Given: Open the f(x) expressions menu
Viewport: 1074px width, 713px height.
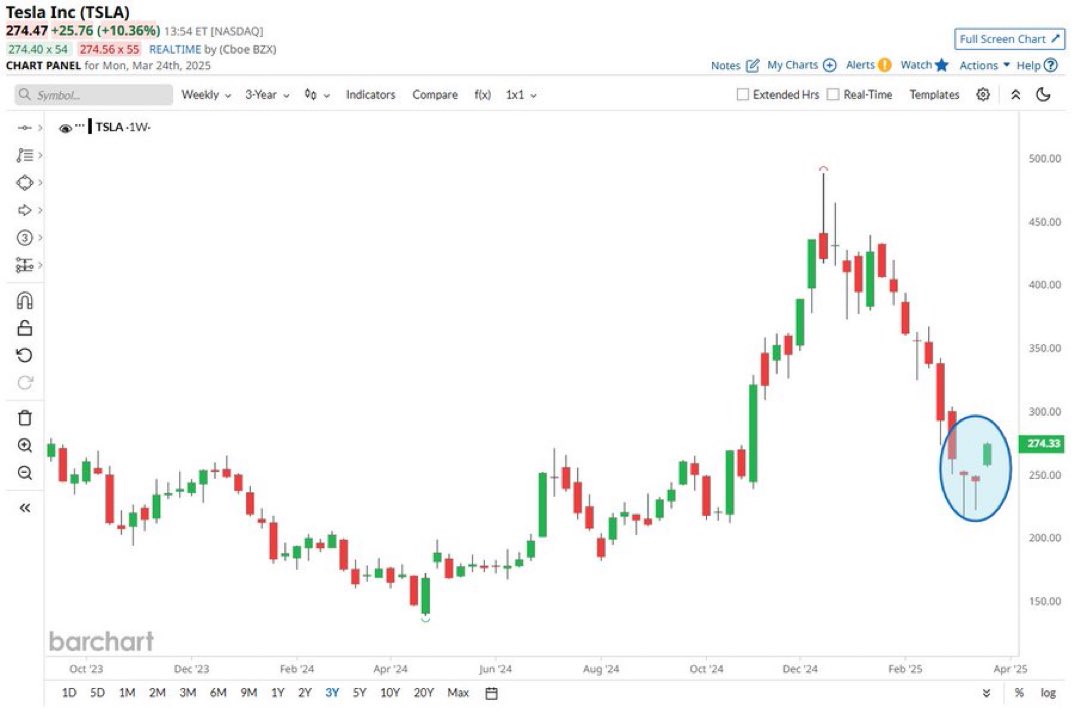Looking at the screenshot, I should point(482,95).
